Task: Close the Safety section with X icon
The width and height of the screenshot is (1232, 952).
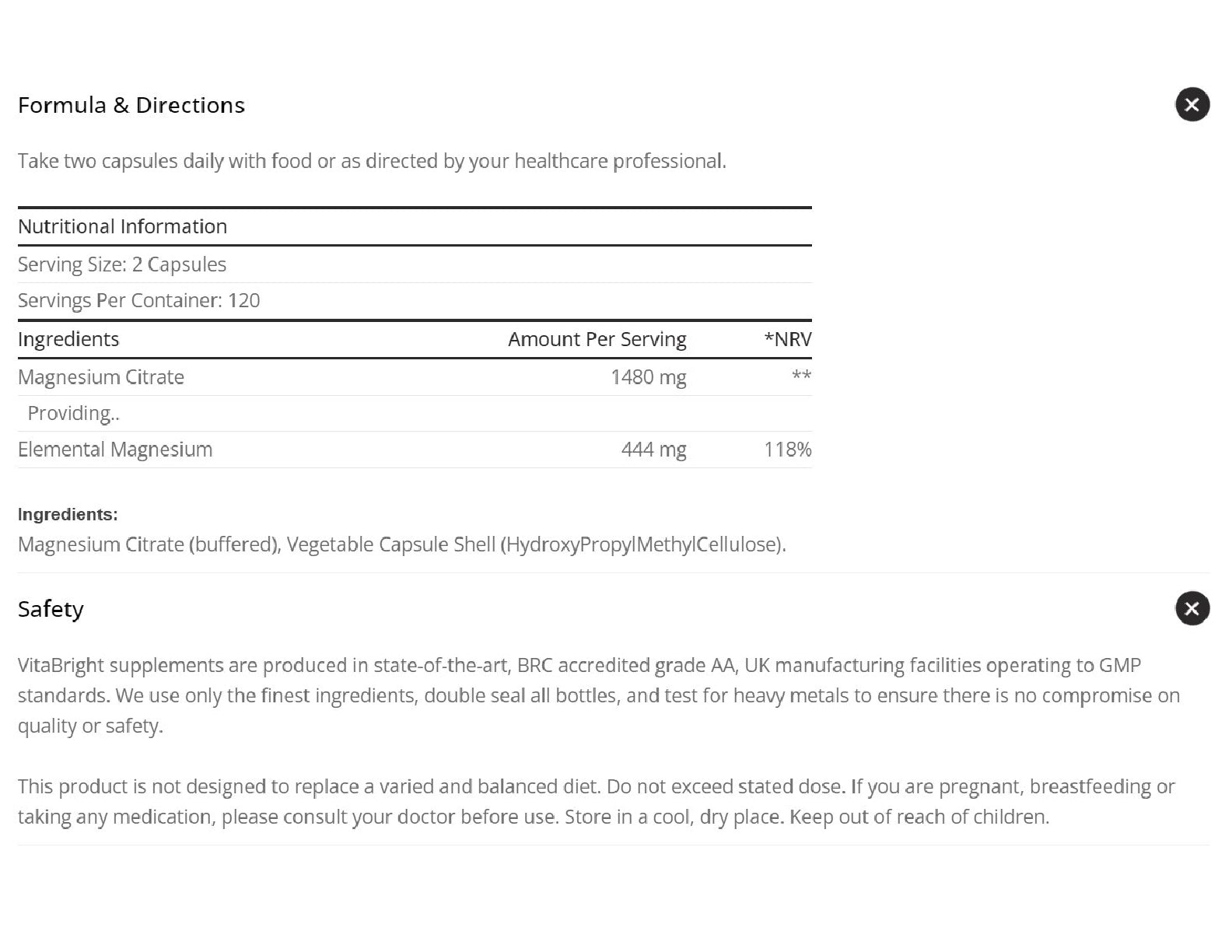Action: [x=1192, y=608]
